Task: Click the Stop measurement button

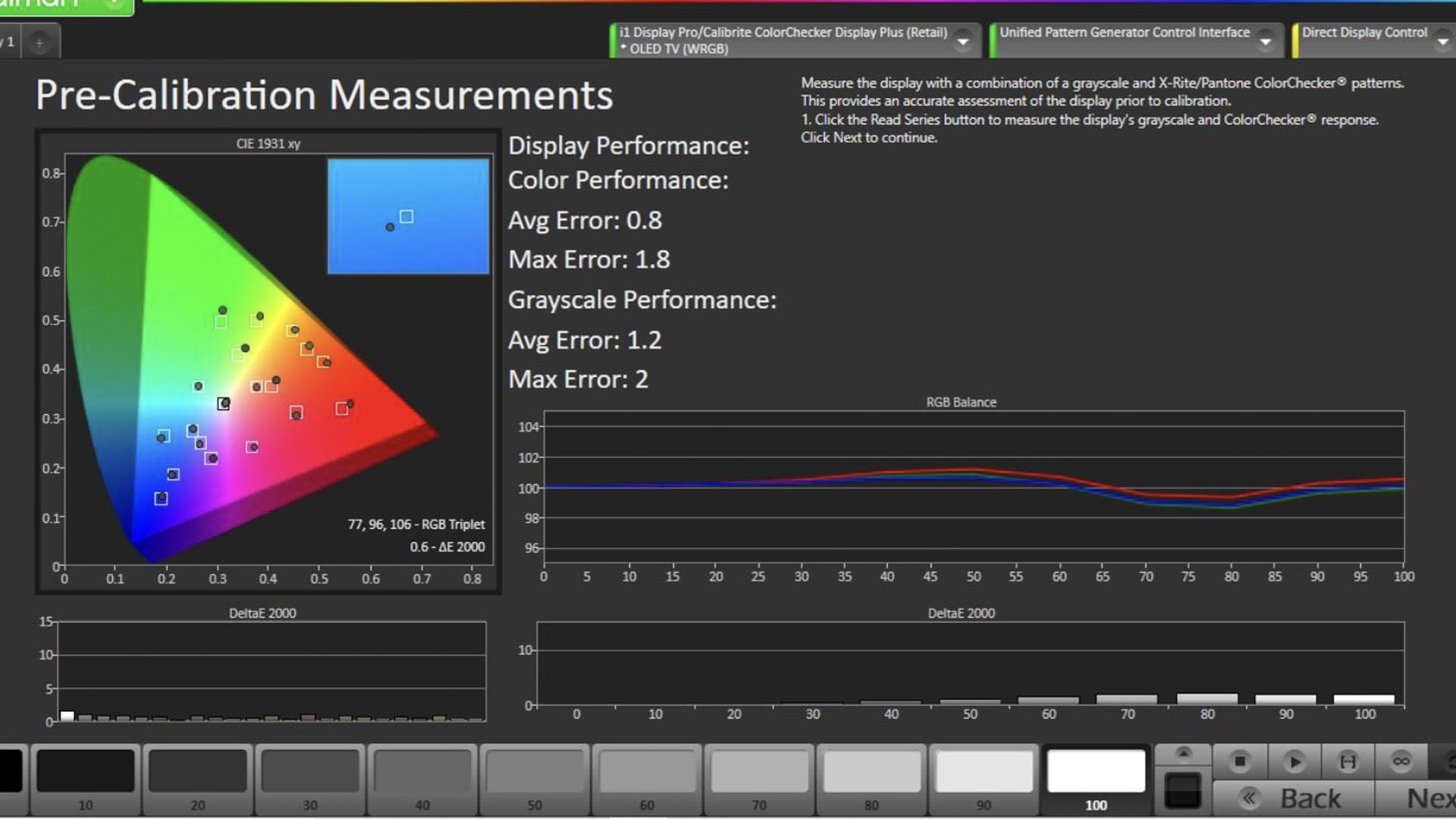Action: click(1240, 761)
